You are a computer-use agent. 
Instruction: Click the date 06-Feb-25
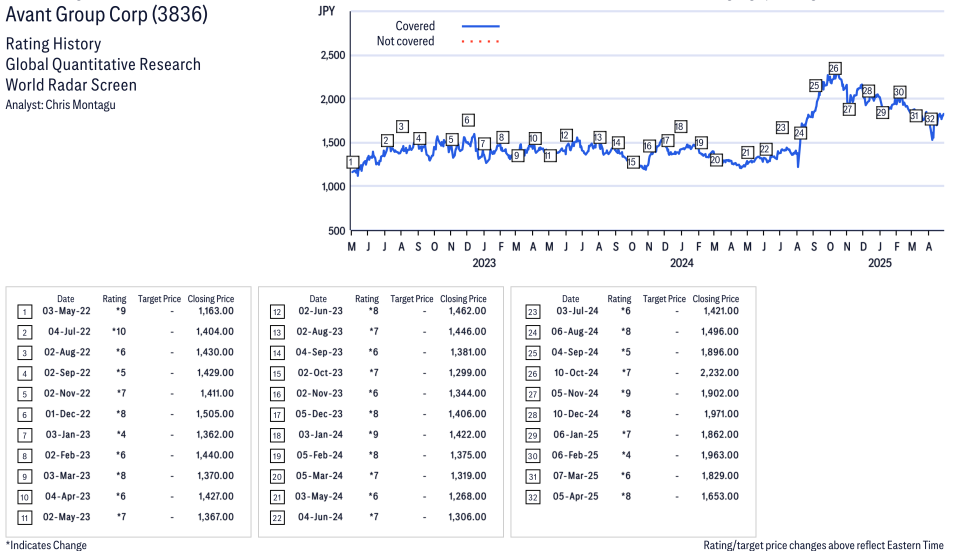coord(576,455)
